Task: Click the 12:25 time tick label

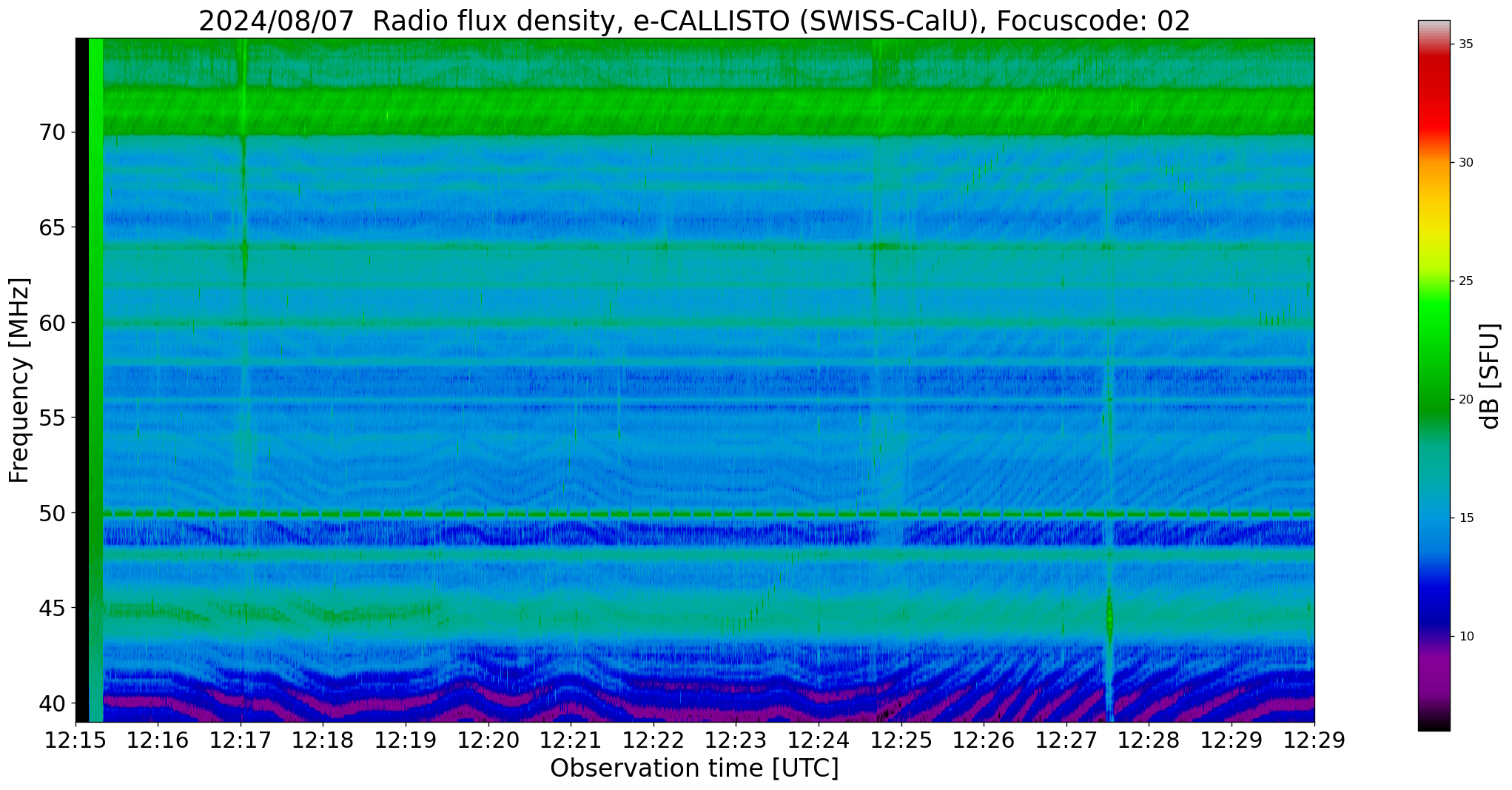Action: pyautogui.click(x=901, y=740)
